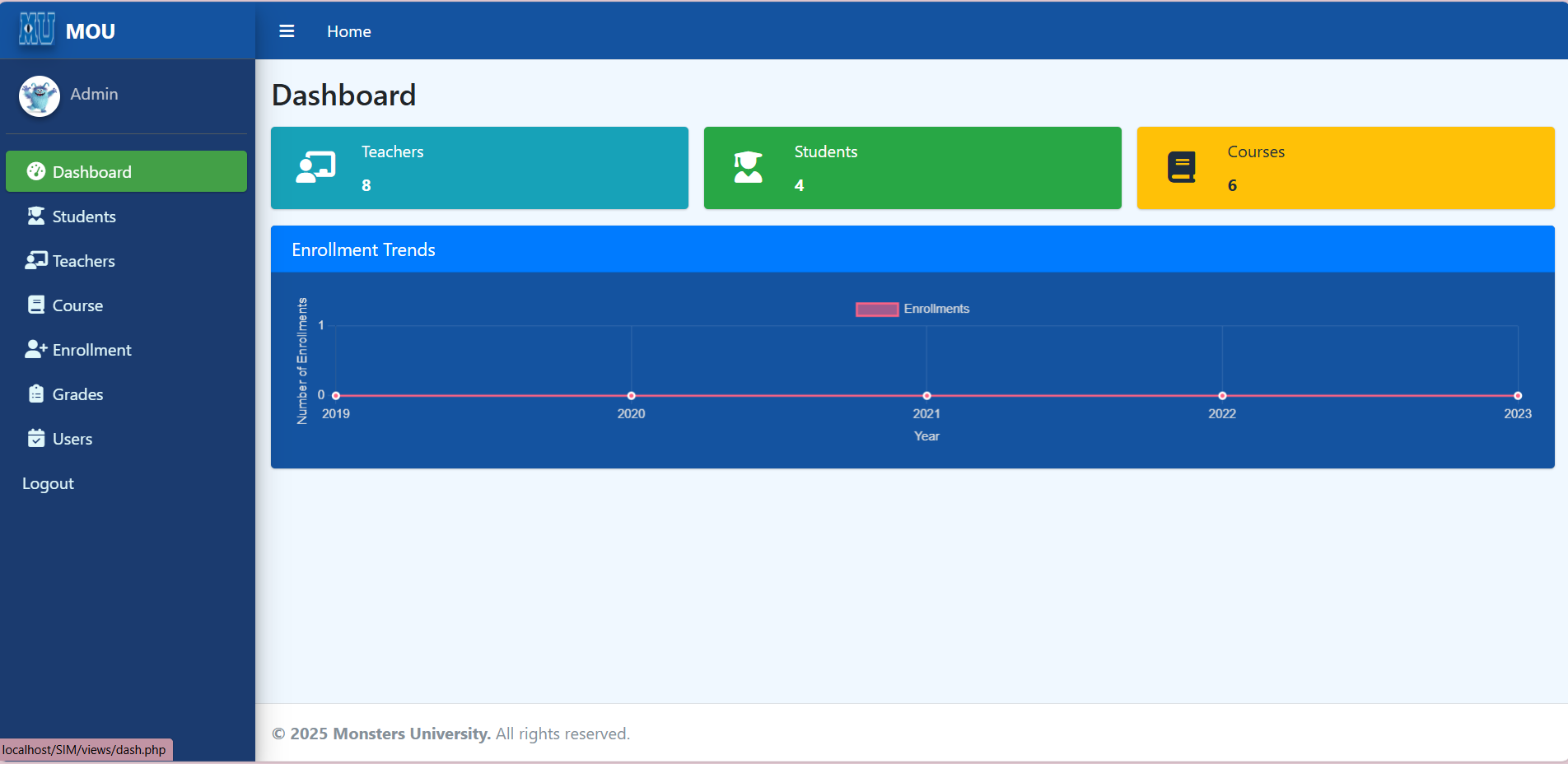The image size is (1568, 764).
Task: Select the 2020 data point on the chart
Action: pos(632,396)
